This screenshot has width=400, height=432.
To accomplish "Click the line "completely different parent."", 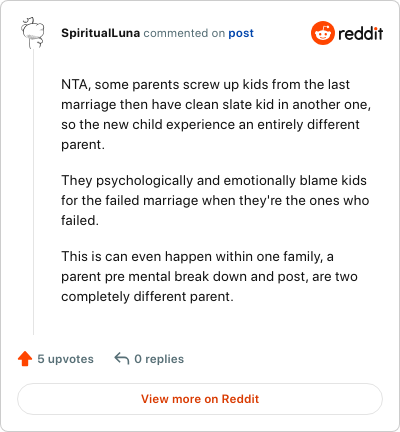I will [147, 296].
